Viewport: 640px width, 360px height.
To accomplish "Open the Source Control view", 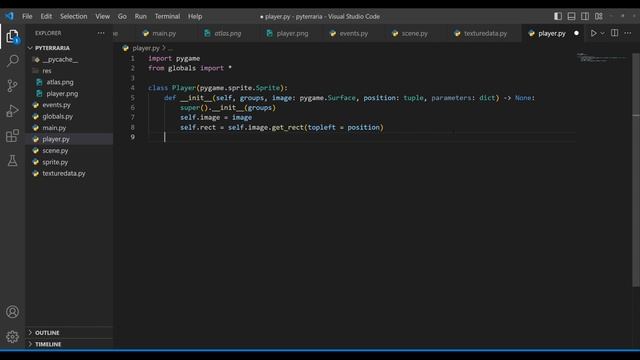I will [x=12, y=86].
